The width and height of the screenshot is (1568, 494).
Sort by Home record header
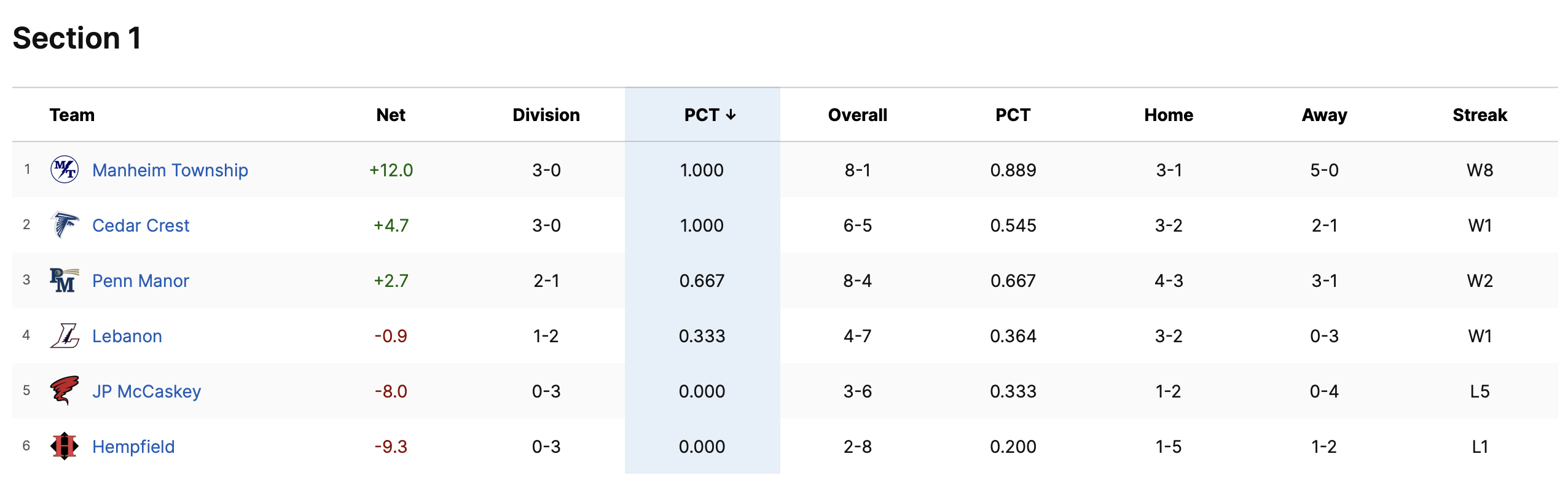(x=1169, y=115)
